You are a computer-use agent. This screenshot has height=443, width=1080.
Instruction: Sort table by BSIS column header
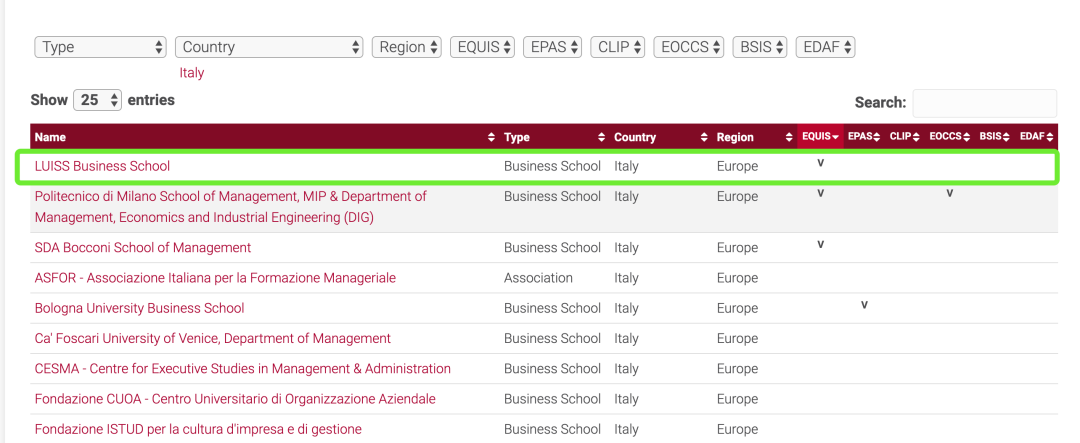[x=995, y=137]
